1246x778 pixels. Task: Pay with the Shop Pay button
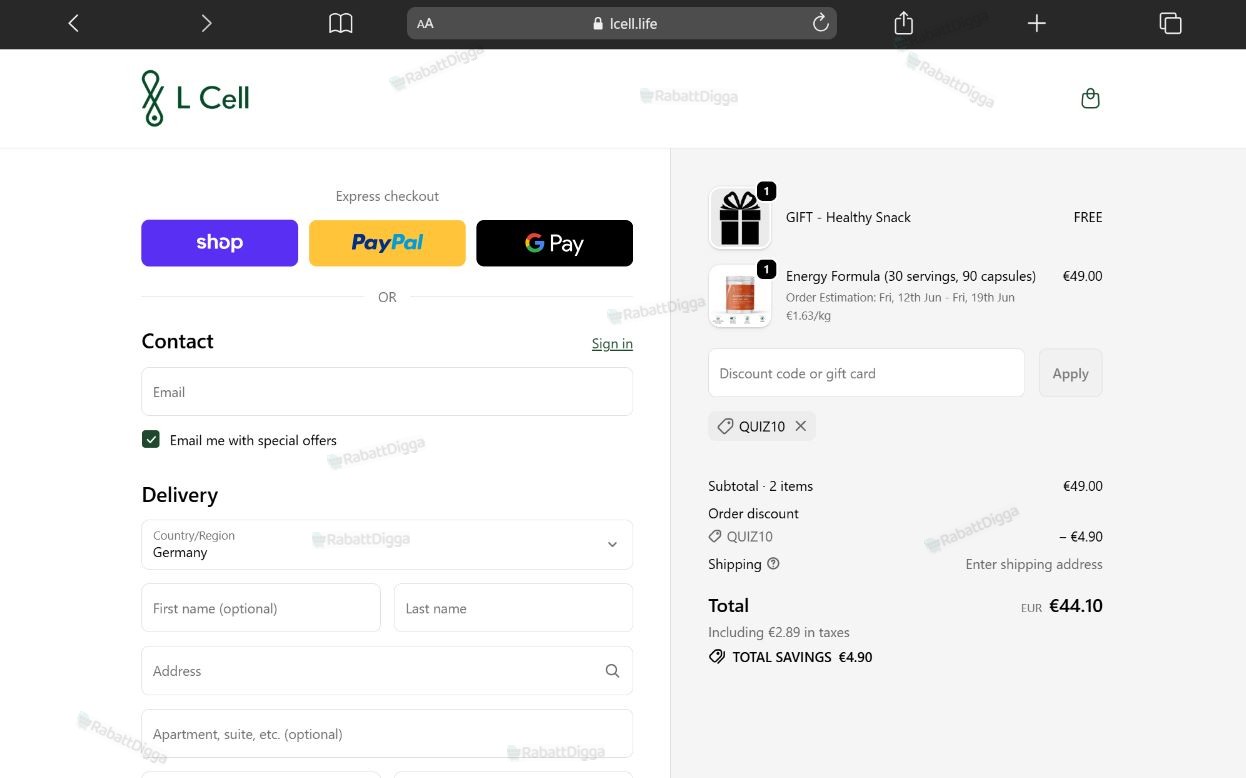click(220, 243)
